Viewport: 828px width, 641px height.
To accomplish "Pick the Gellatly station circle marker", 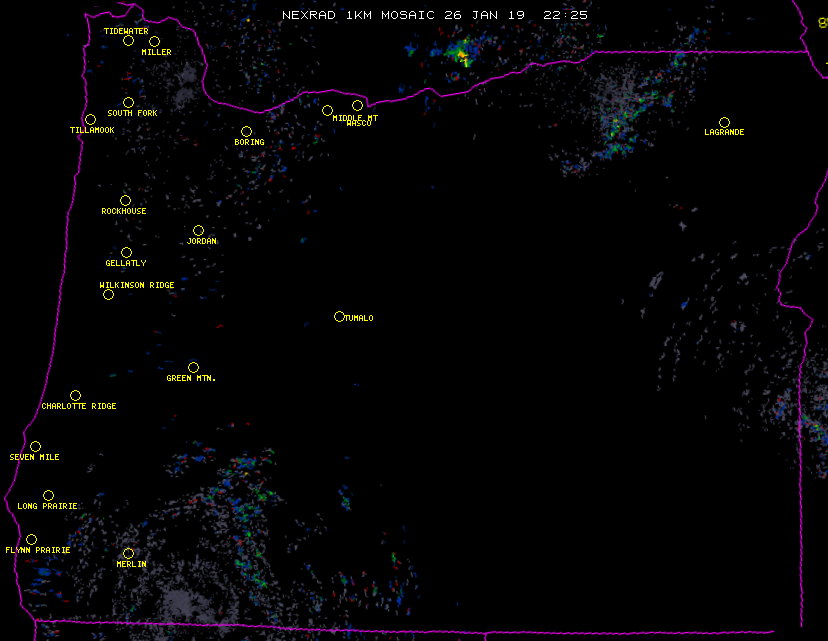I will (126, 252).
